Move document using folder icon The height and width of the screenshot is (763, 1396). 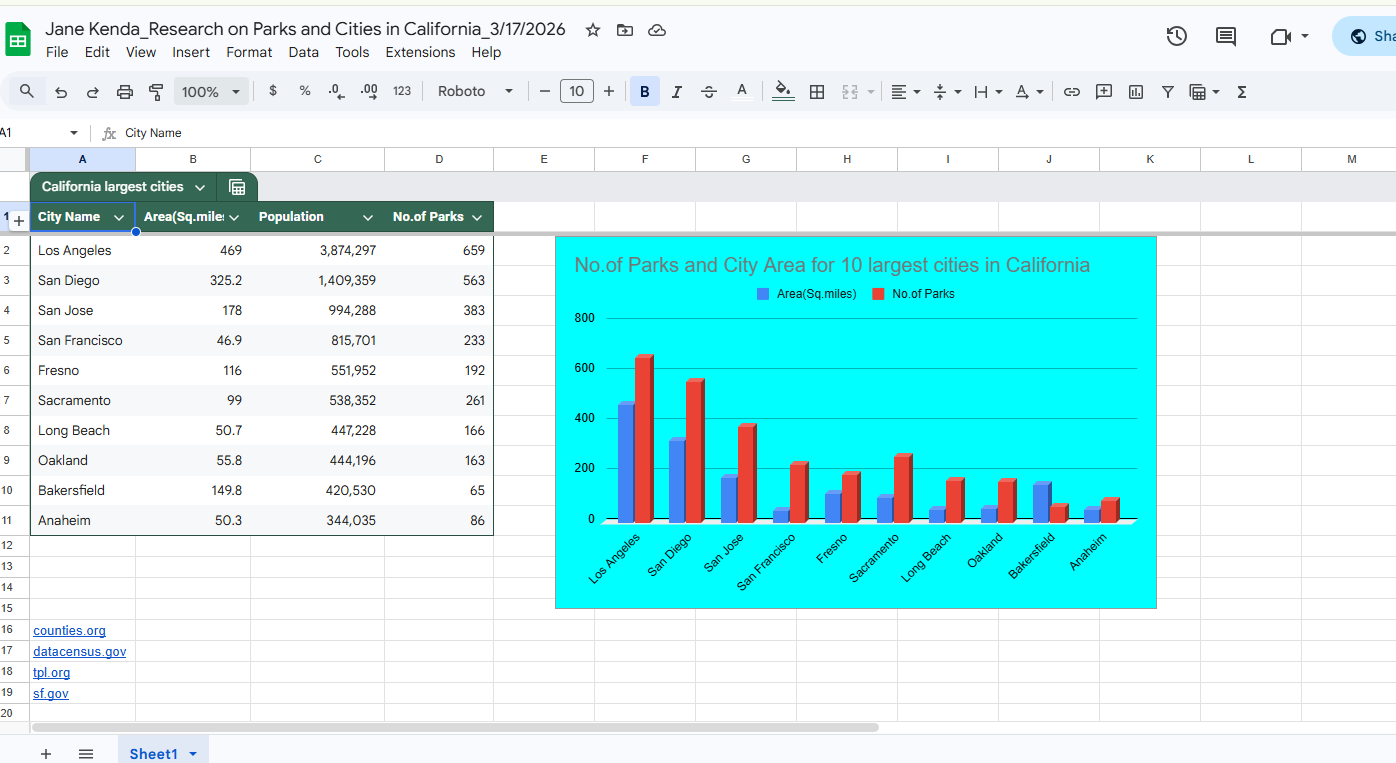tap(625, 30)
